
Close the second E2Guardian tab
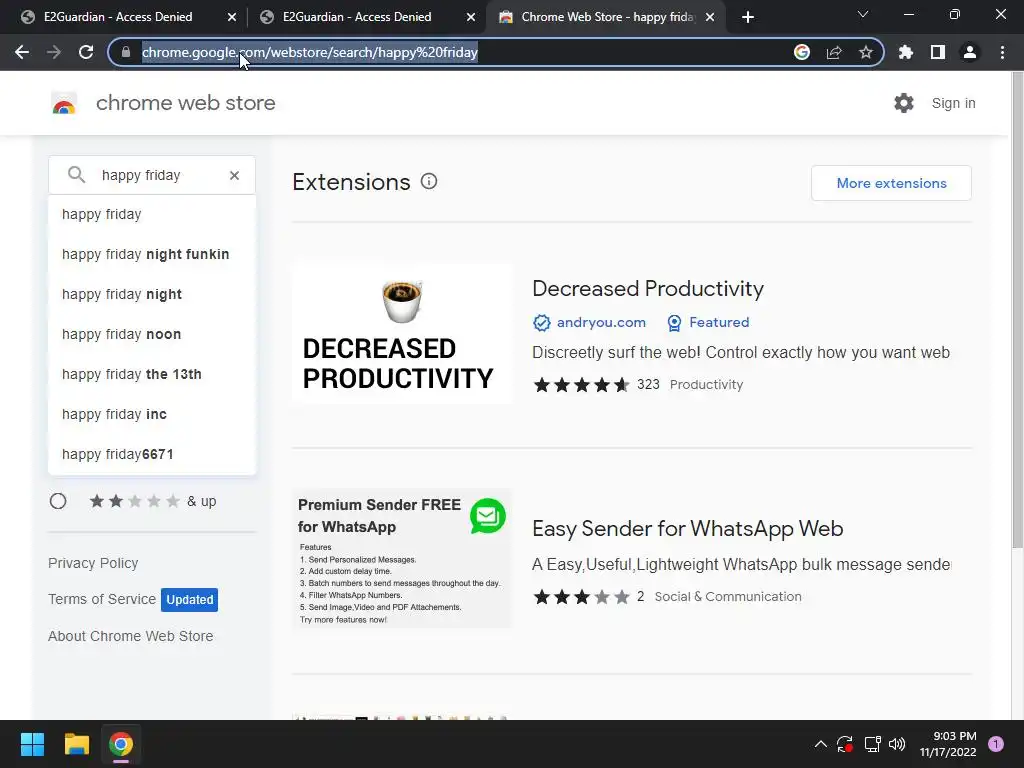[x=471, y=17]
